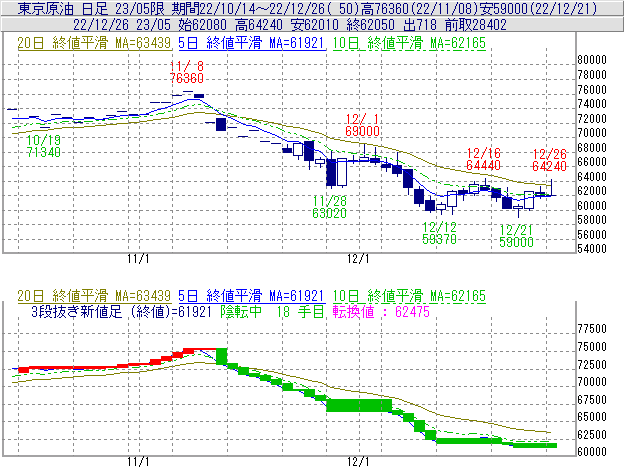Click the 12/21 59000 low label
Viewport: 624px width, 475px height.
click(x=516, y=236)
